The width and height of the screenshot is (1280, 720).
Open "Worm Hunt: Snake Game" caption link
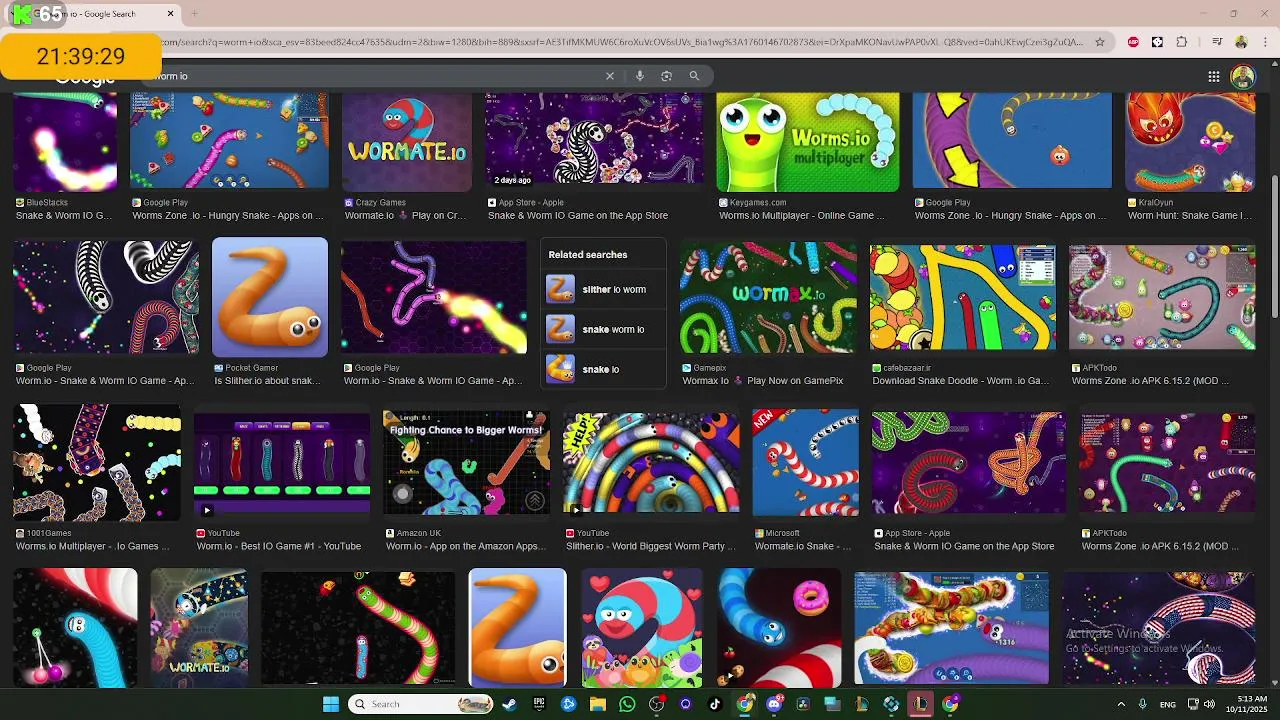(x=1190, y=216)
